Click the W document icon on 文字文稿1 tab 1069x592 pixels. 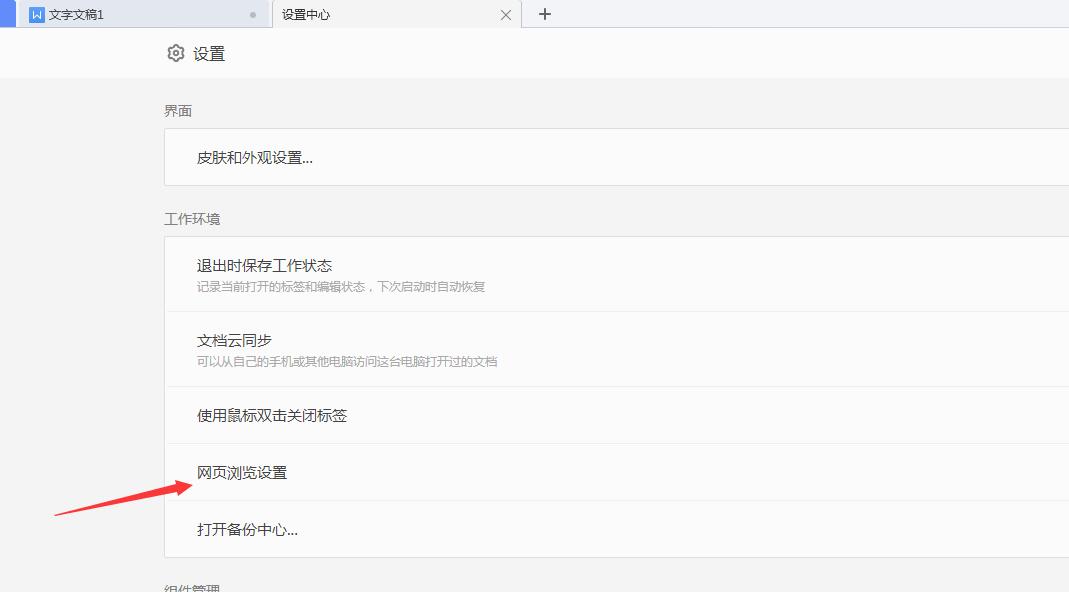point(37,14)
